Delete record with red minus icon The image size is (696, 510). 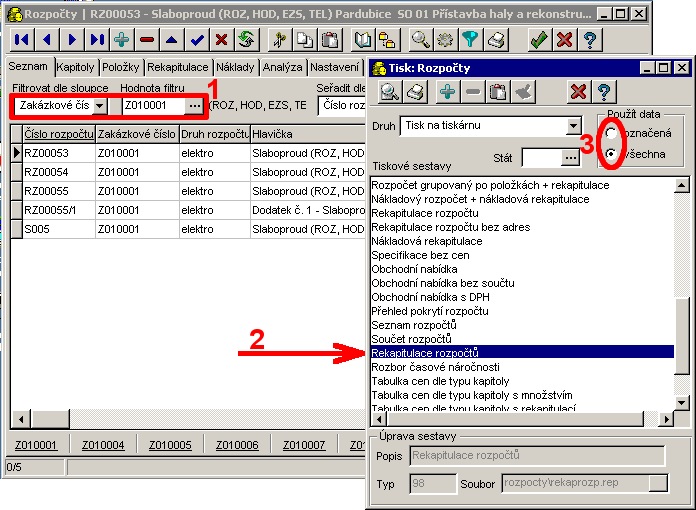click(x=147, y=40)
